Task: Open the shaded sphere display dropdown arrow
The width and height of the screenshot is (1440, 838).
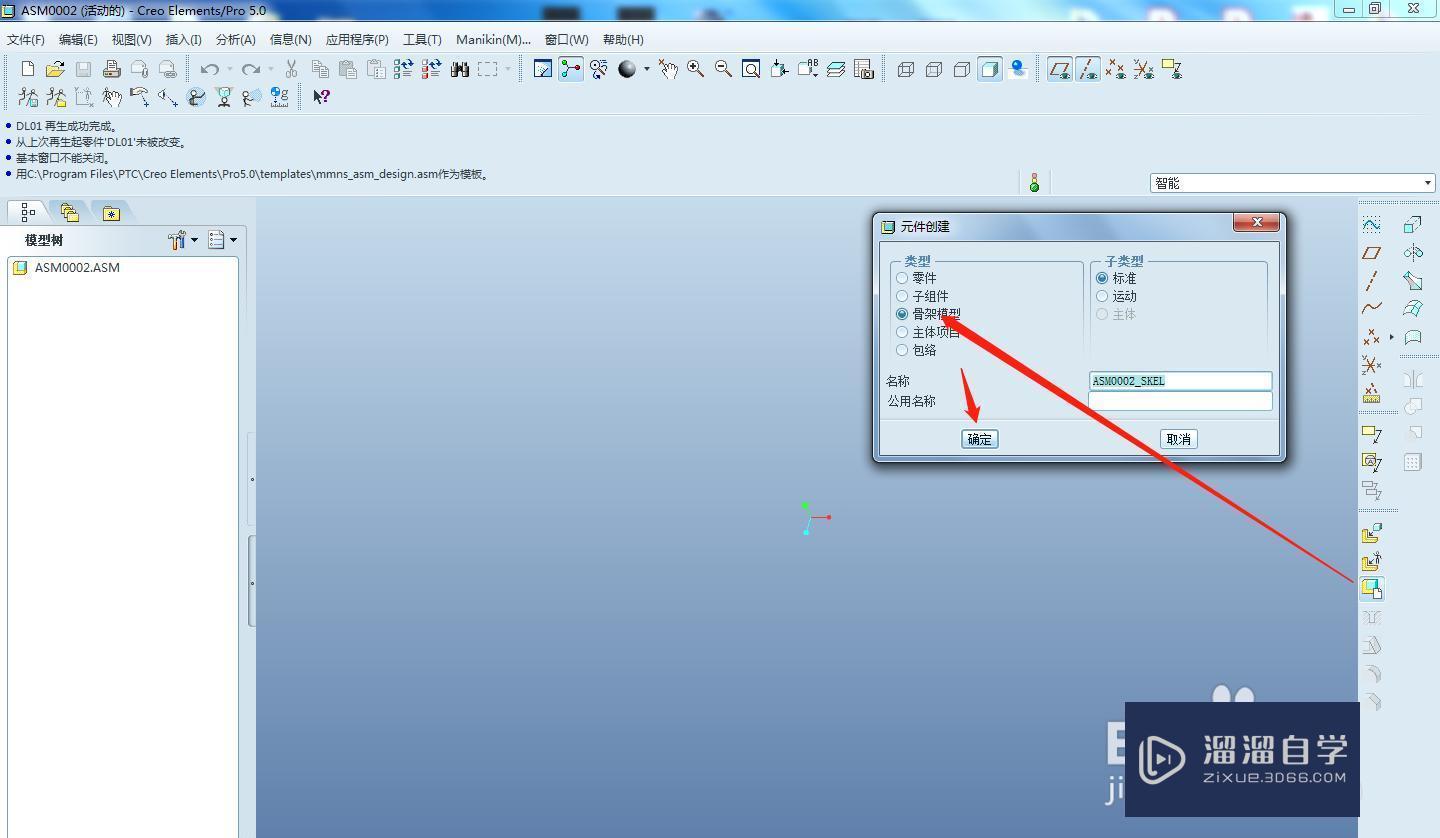Action: click(x=646, y=69)
